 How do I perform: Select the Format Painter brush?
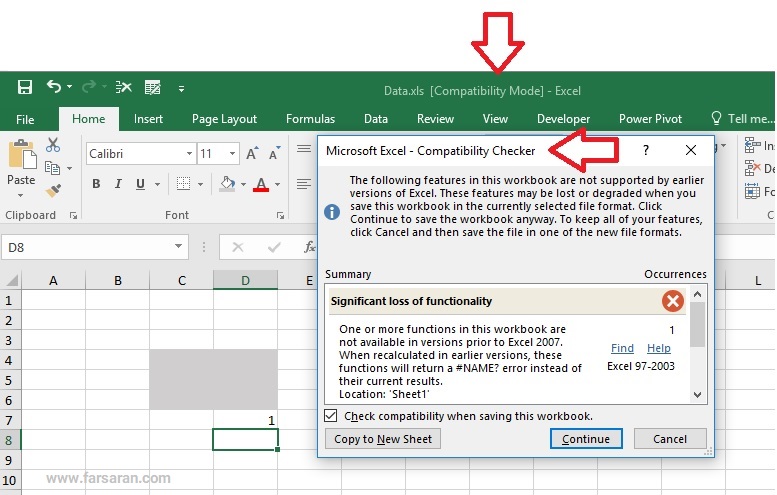pos(53,191)
